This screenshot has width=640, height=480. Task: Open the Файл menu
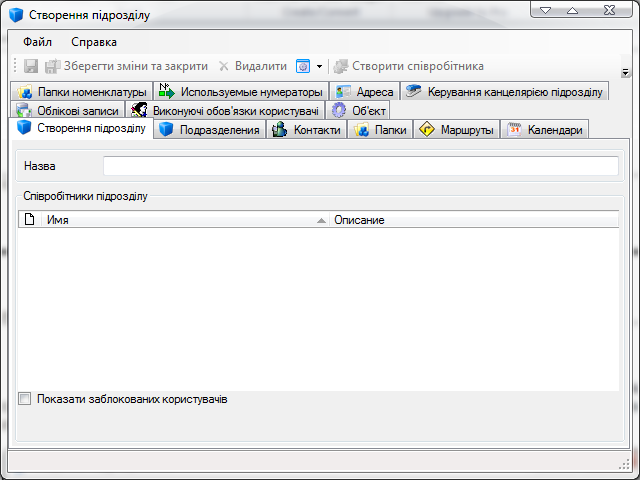click(x=38, y=42)
